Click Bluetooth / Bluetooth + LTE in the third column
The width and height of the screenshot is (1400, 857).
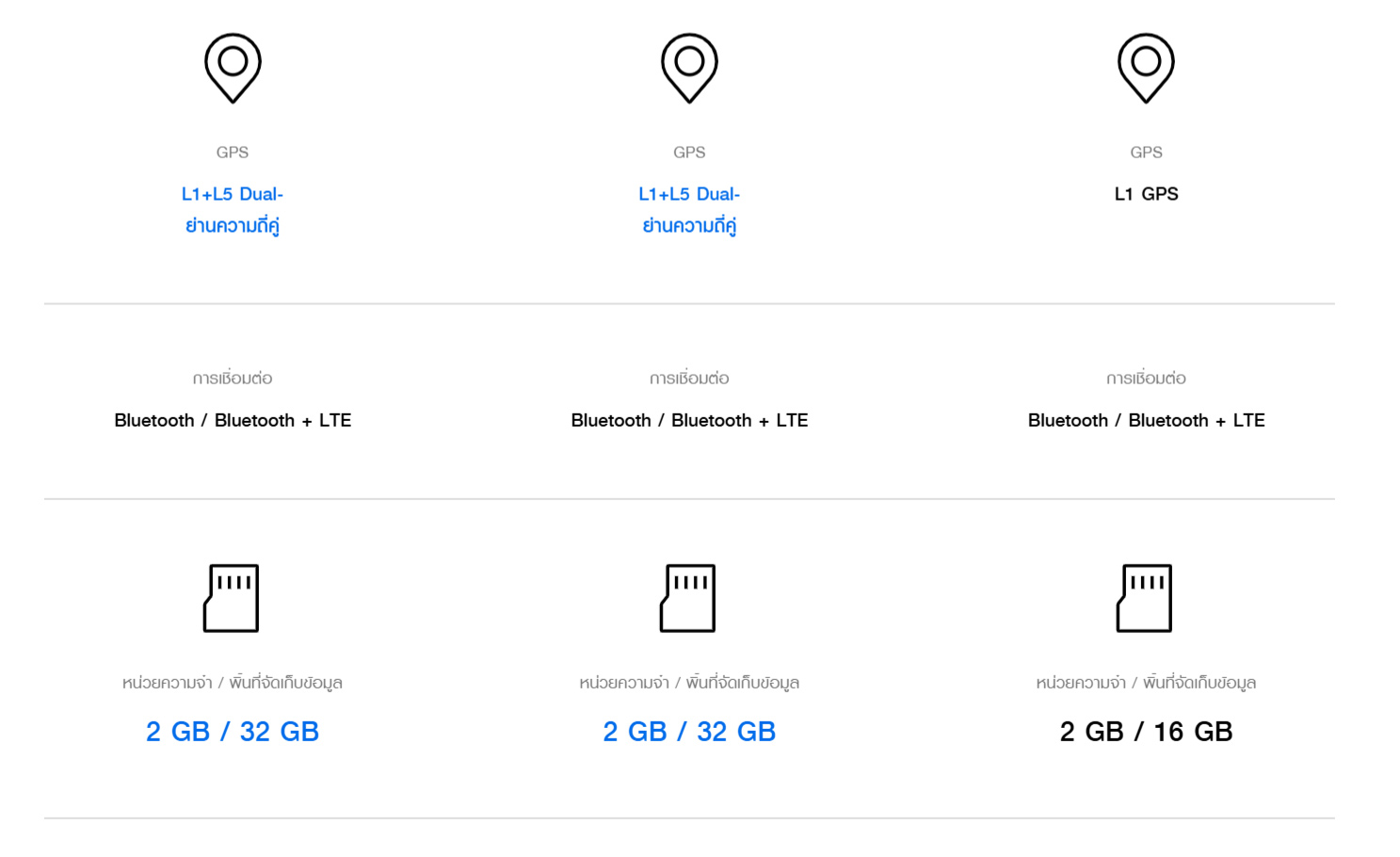pyautogui.click(x=1146, y=420)
